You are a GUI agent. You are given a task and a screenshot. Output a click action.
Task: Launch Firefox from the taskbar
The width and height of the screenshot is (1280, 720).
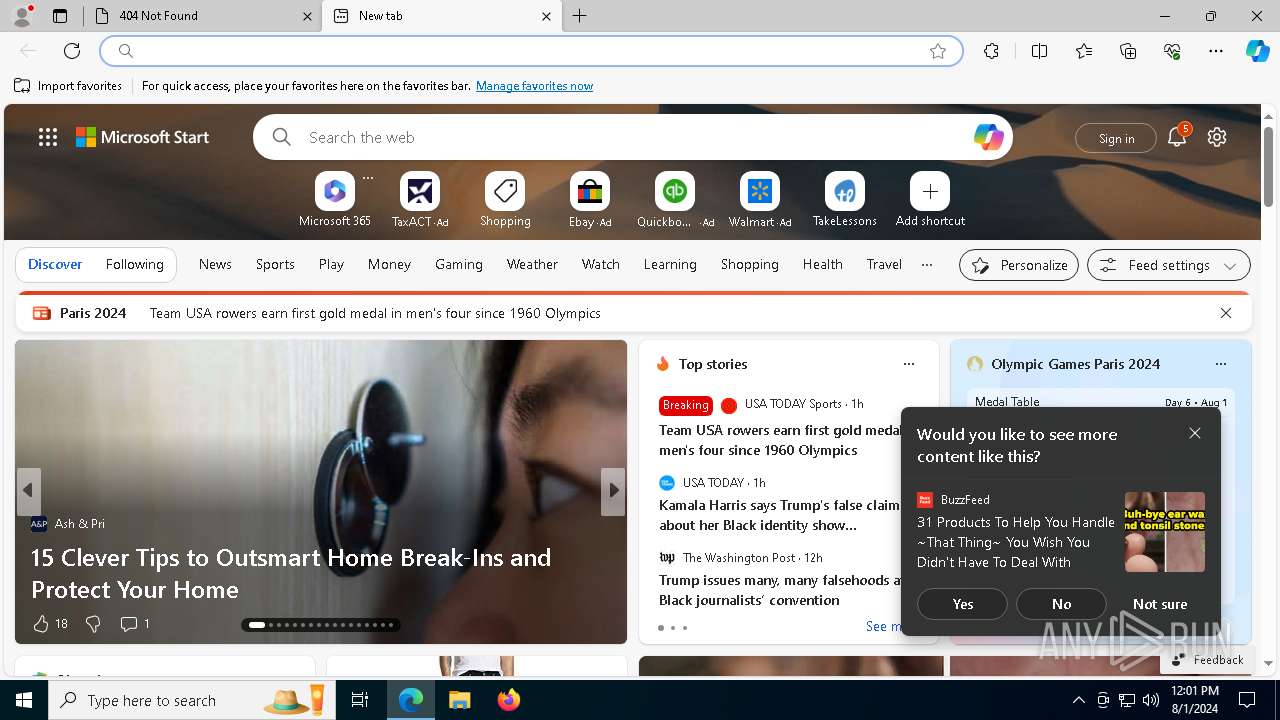508,700
